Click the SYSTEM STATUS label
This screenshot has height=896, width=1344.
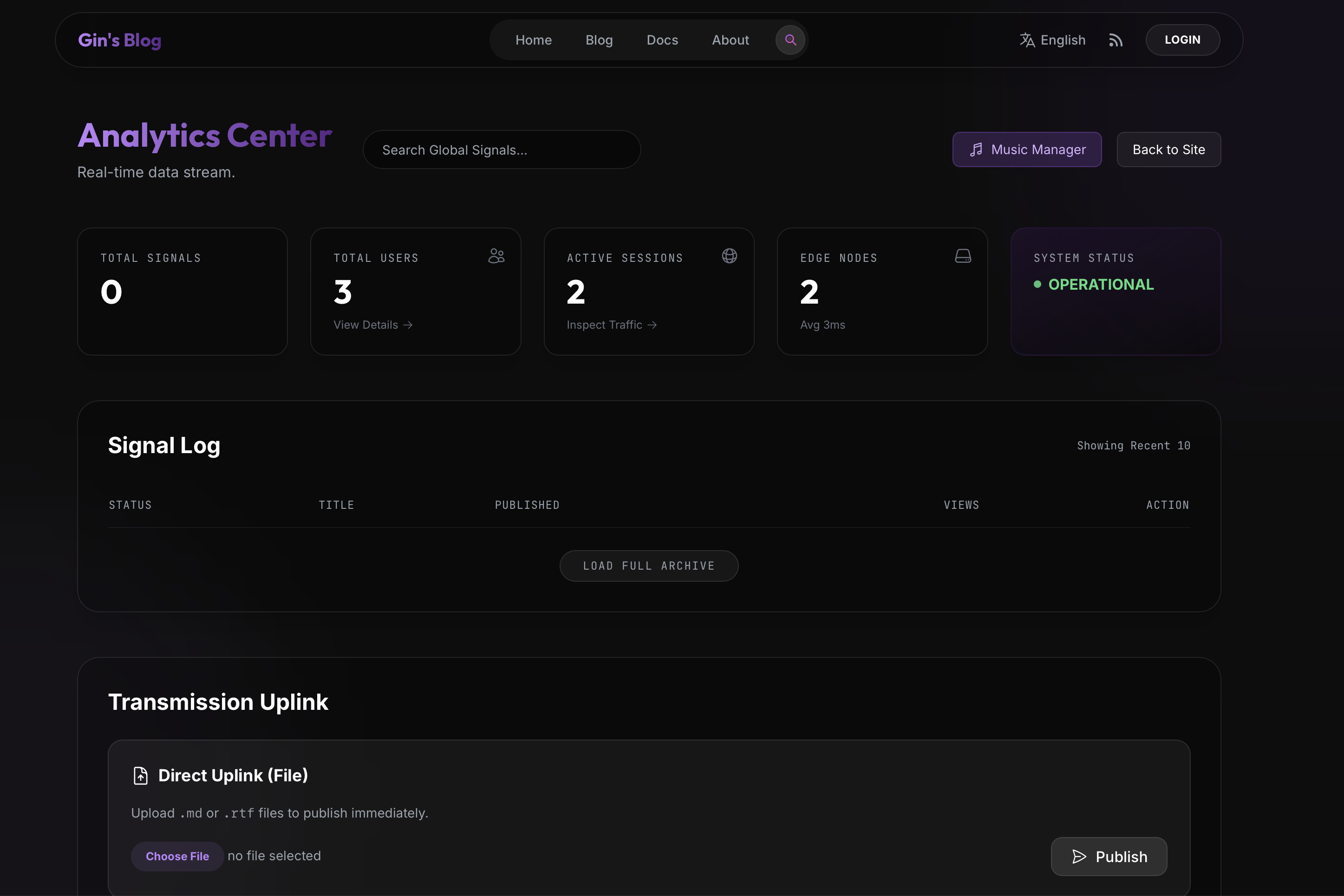(x=1084, y=258)
